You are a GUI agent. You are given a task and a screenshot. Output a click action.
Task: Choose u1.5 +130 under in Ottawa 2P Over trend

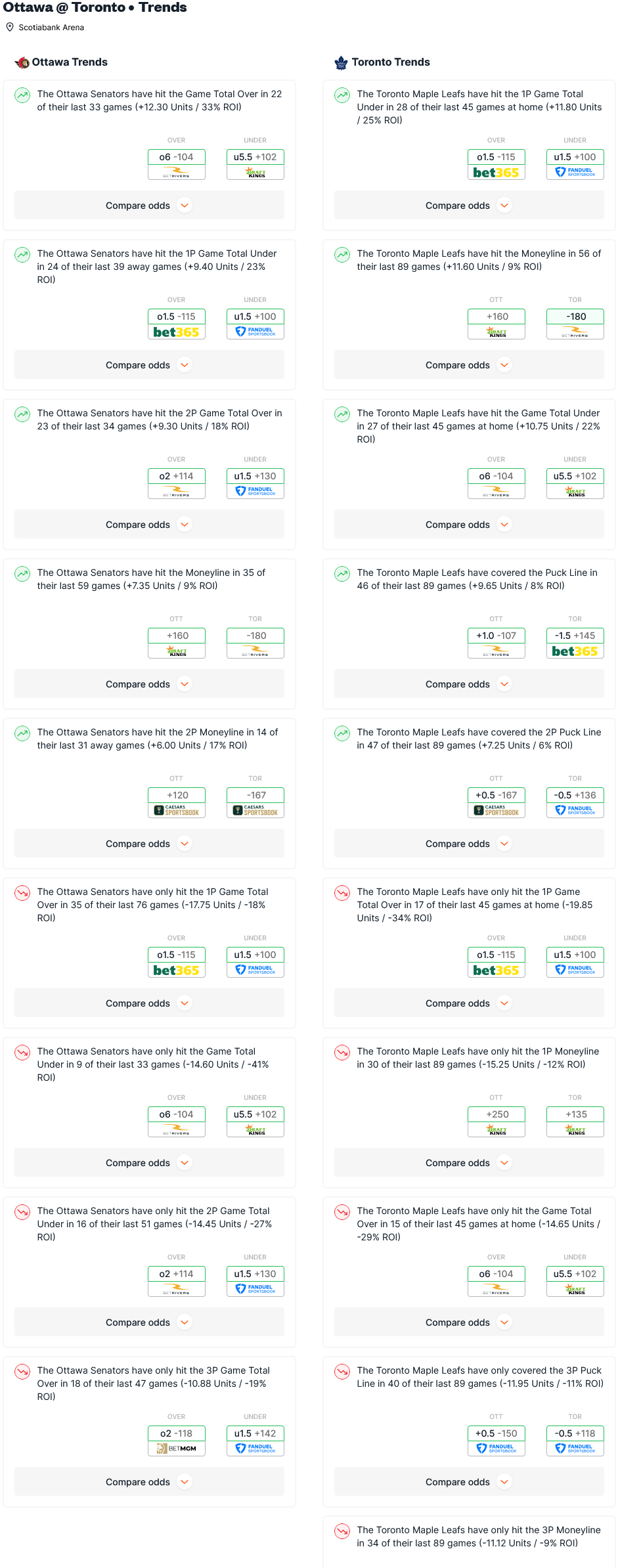(x=255, y=477)
